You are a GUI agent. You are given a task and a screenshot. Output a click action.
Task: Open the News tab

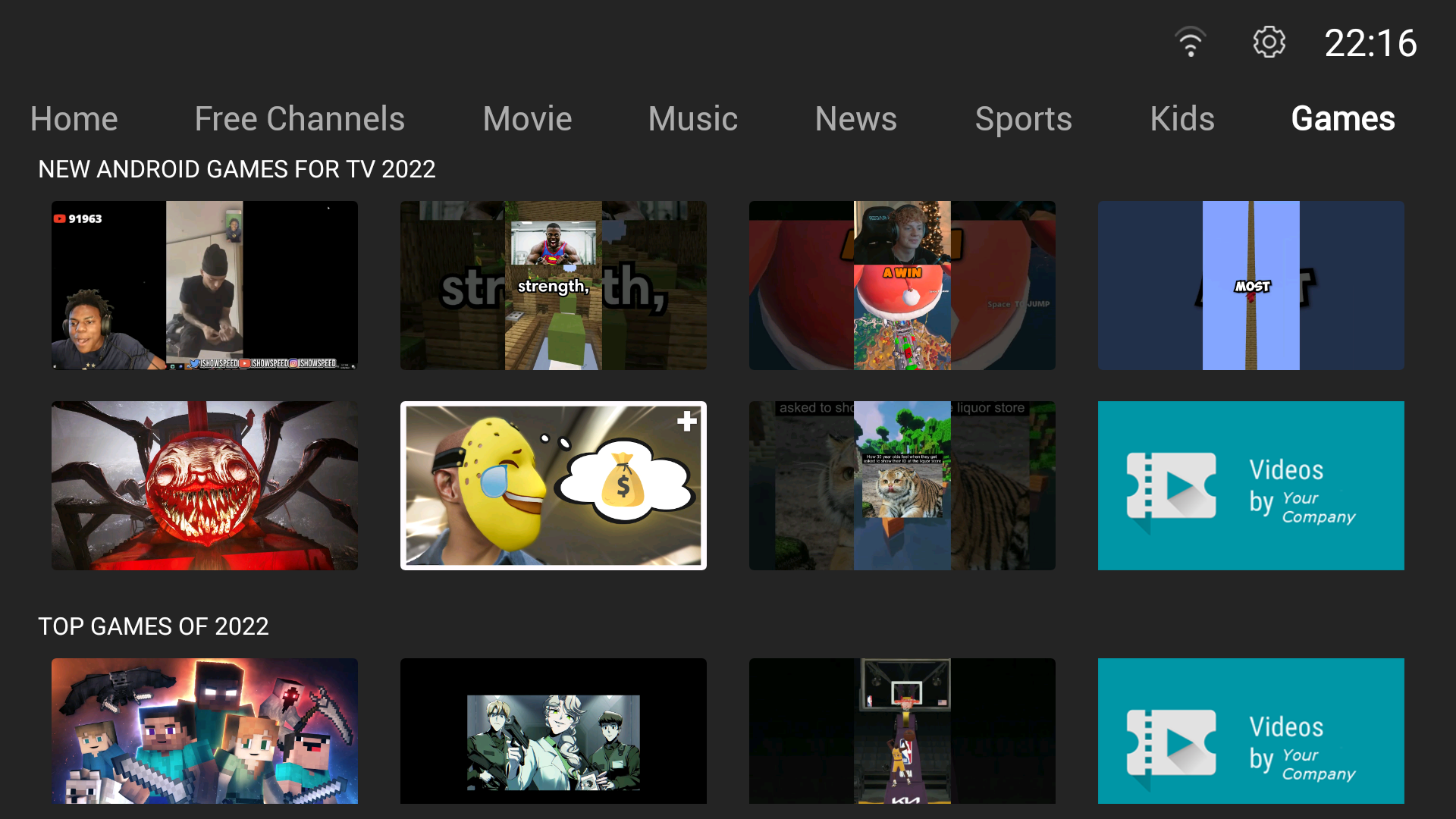(x=855, y=119)
